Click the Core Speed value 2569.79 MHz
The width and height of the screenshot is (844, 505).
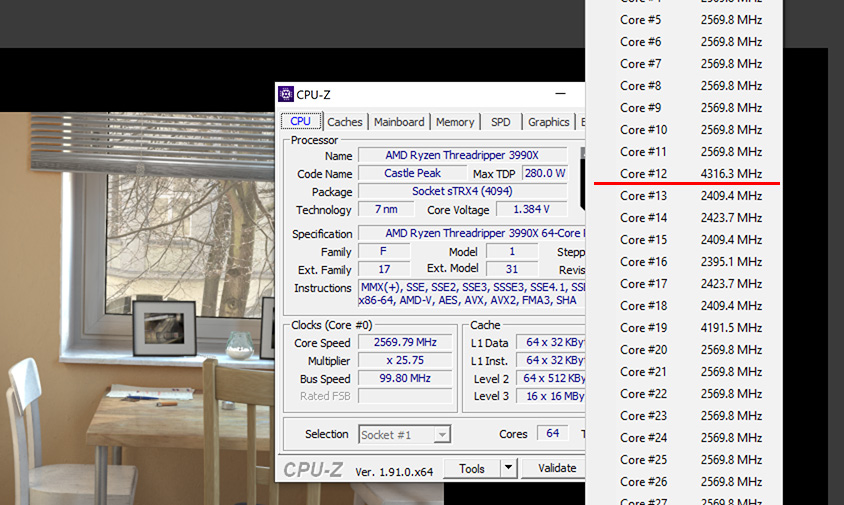pyautogui.click(x=405, y=342)
